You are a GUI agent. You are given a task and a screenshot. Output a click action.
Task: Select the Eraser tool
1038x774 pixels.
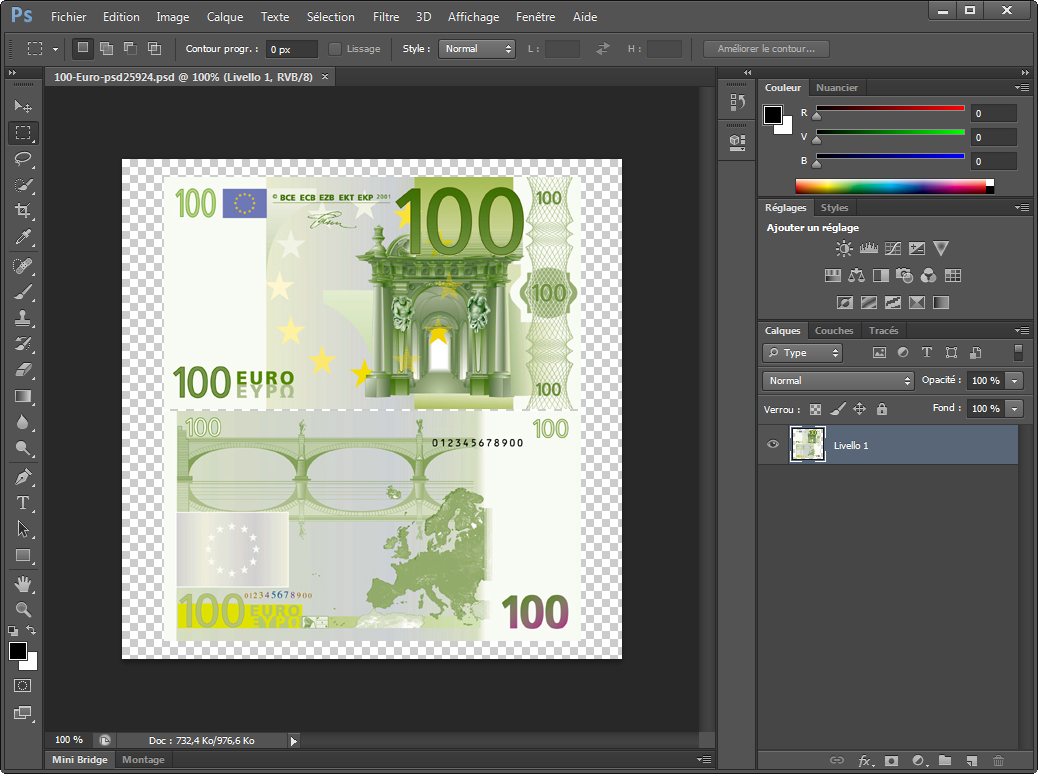click(x=23, y=370)
